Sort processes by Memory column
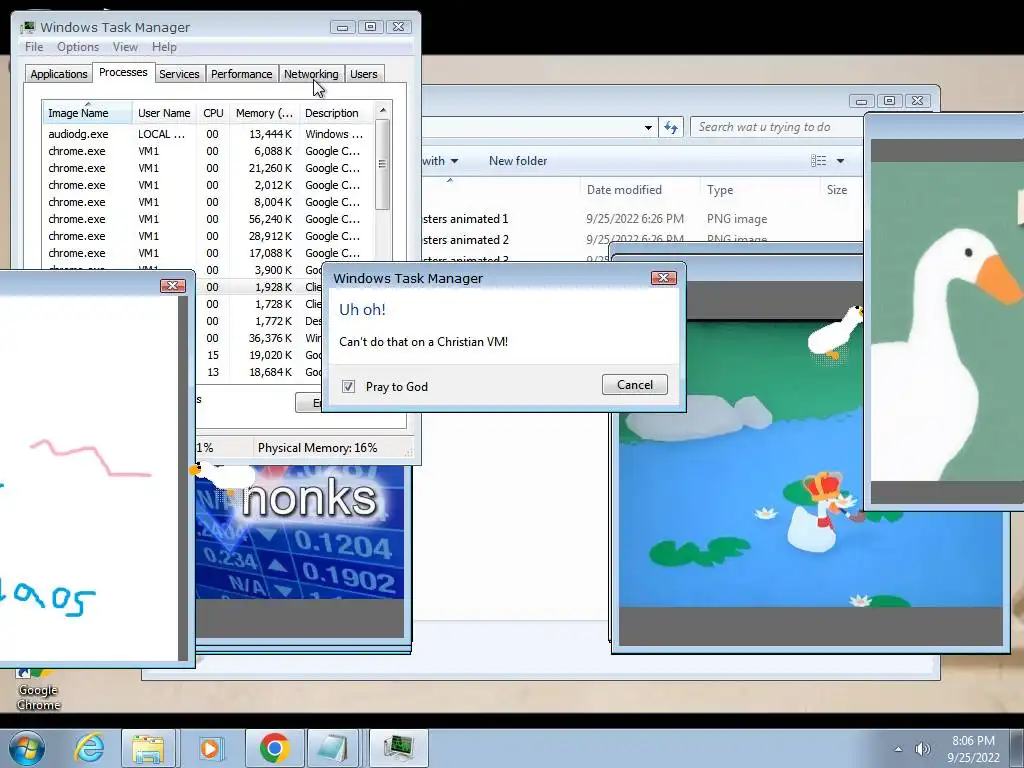 pos(264,113)
